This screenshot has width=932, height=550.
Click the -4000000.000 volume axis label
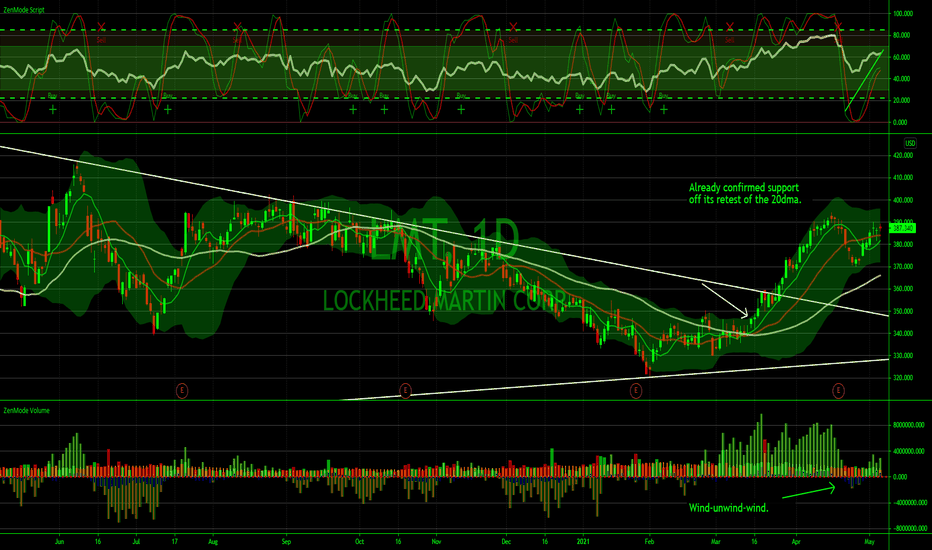tap(909, 502)
